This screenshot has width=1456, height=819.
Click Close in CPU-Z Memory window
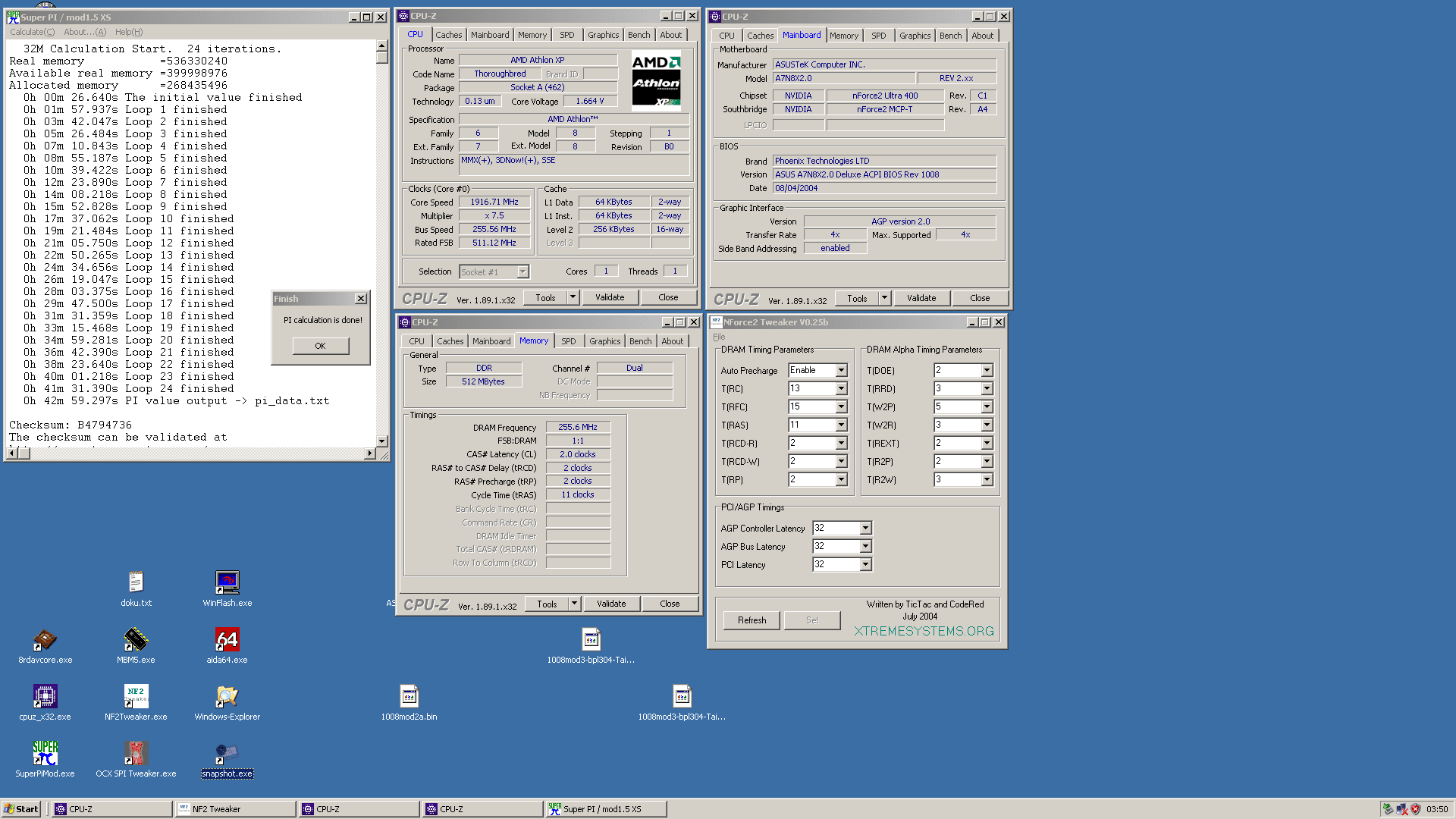670,604
